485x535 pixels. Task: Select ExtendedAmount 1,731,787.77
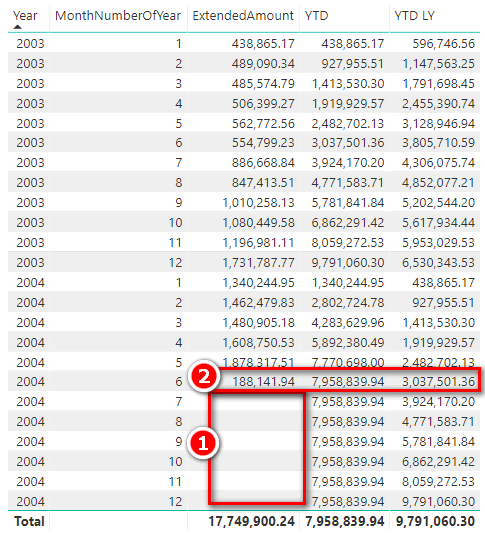258,262
